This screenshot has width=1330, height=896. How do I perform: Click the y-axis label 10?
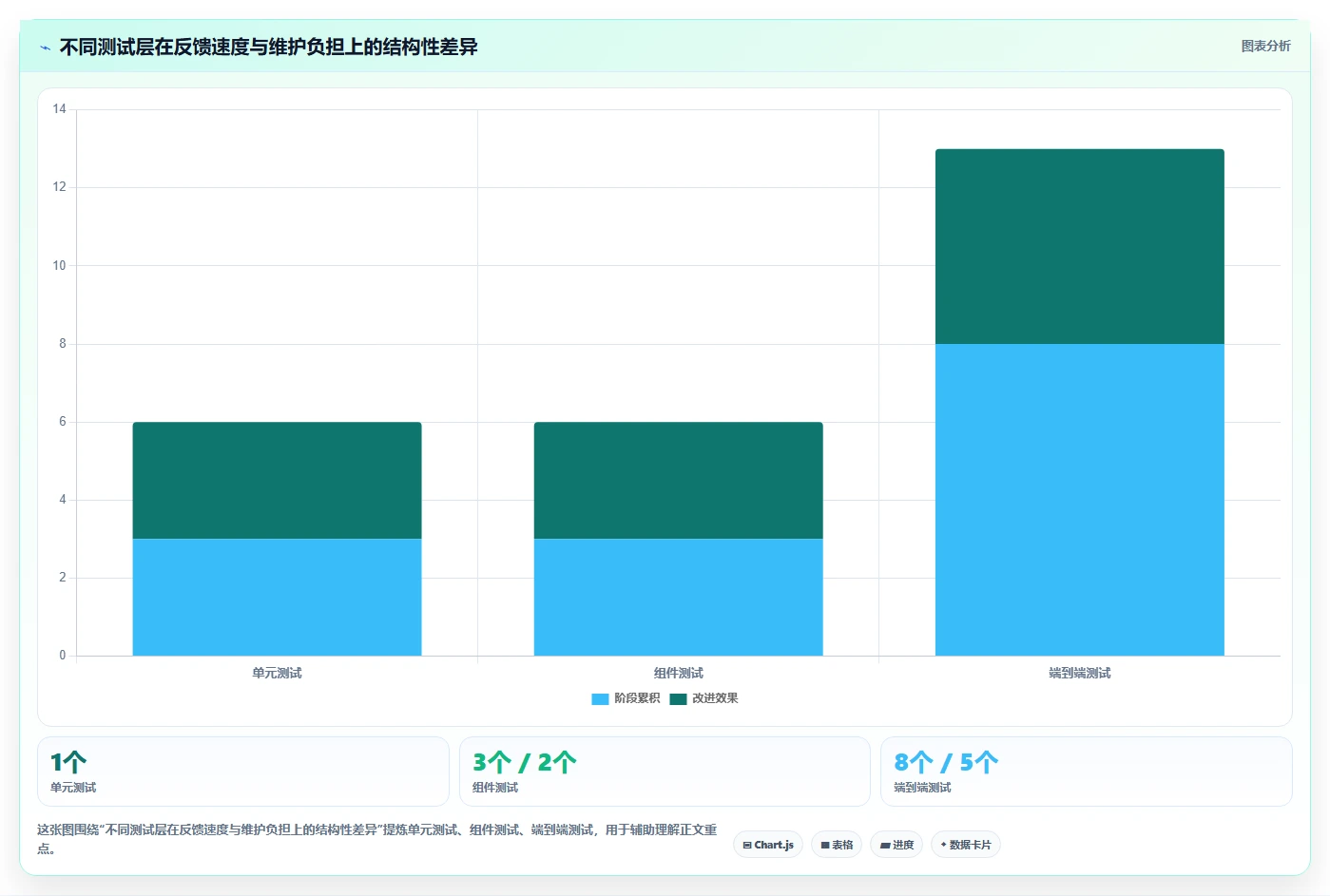[59, 265]
